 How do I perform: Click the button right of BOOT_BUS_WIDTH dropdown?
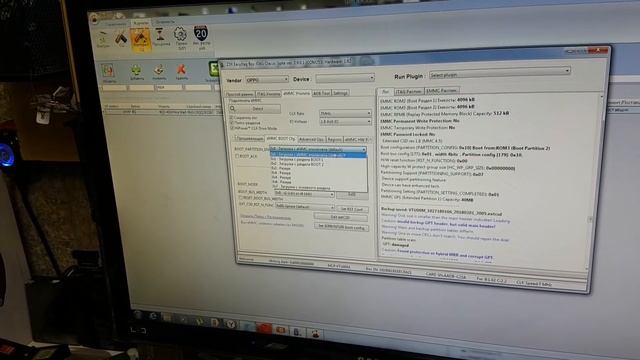352,195
